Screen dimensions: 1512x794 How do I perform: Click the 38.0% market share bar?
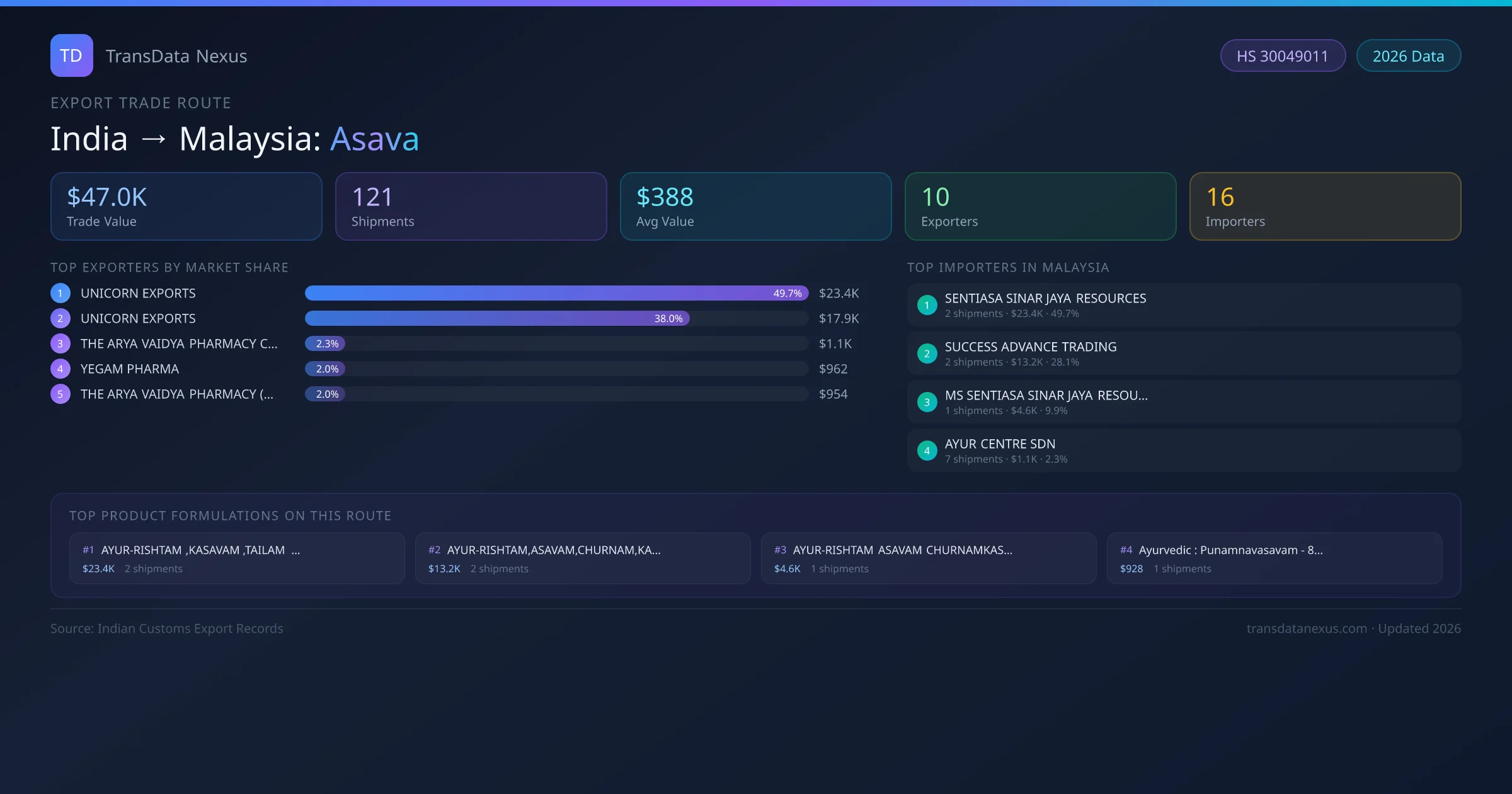[x=496, y=318]
